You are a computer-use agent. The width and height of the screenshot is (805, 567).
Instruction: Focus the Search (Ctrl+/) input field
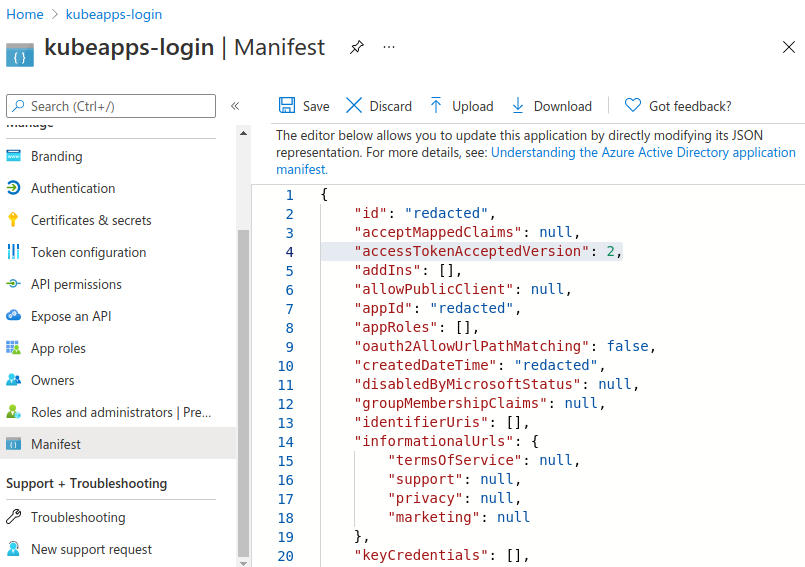tap(111, 106)
